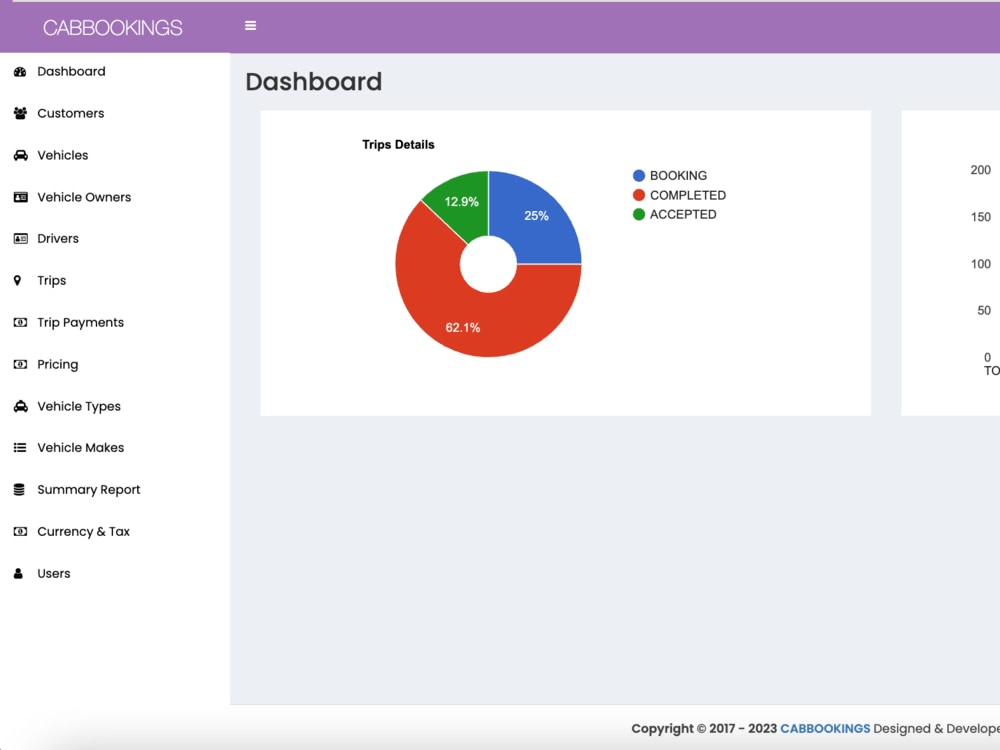This screenshot has height=750, width=1000.
Task: Open Vehicle Makes list
Action: [x=80, y=448]
